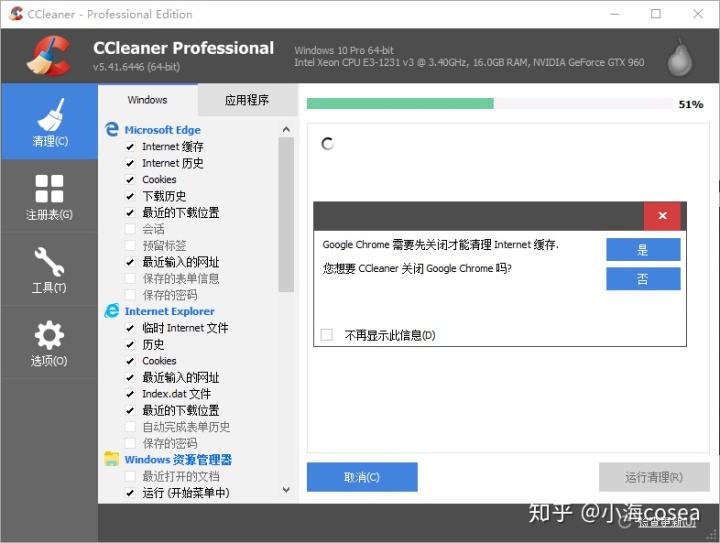Switch to the 应用程序 tab
The height and width of the screenshot is (543, 720).
pos(247,100)
